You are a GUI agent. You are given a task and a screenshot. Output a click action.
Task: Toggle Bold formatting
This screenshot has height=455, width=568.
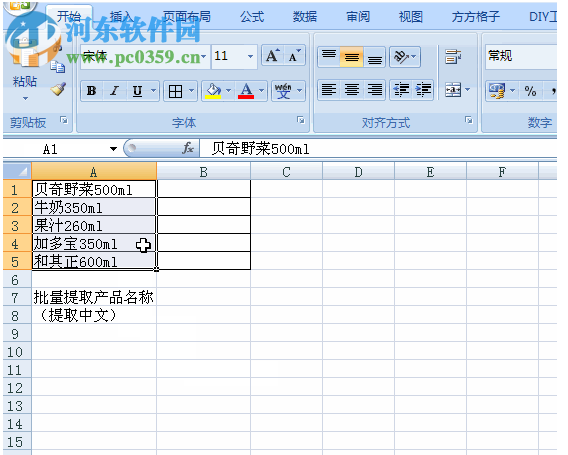(x=92, y=91)
